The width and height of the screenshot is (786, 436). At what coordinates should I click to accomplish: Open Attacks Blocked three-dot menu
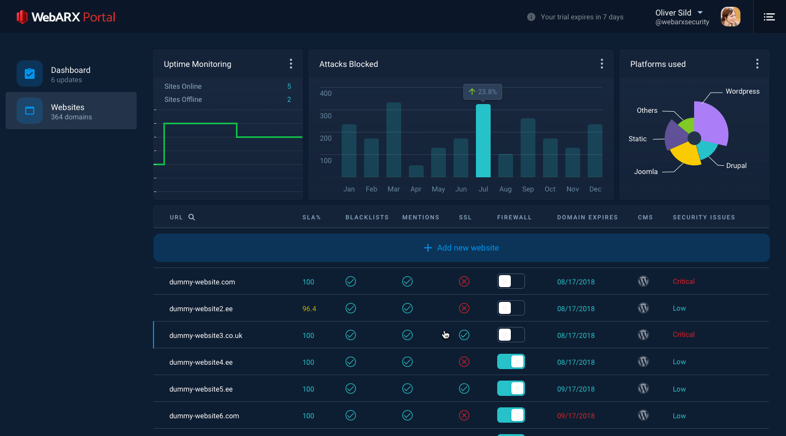[601, 64]
